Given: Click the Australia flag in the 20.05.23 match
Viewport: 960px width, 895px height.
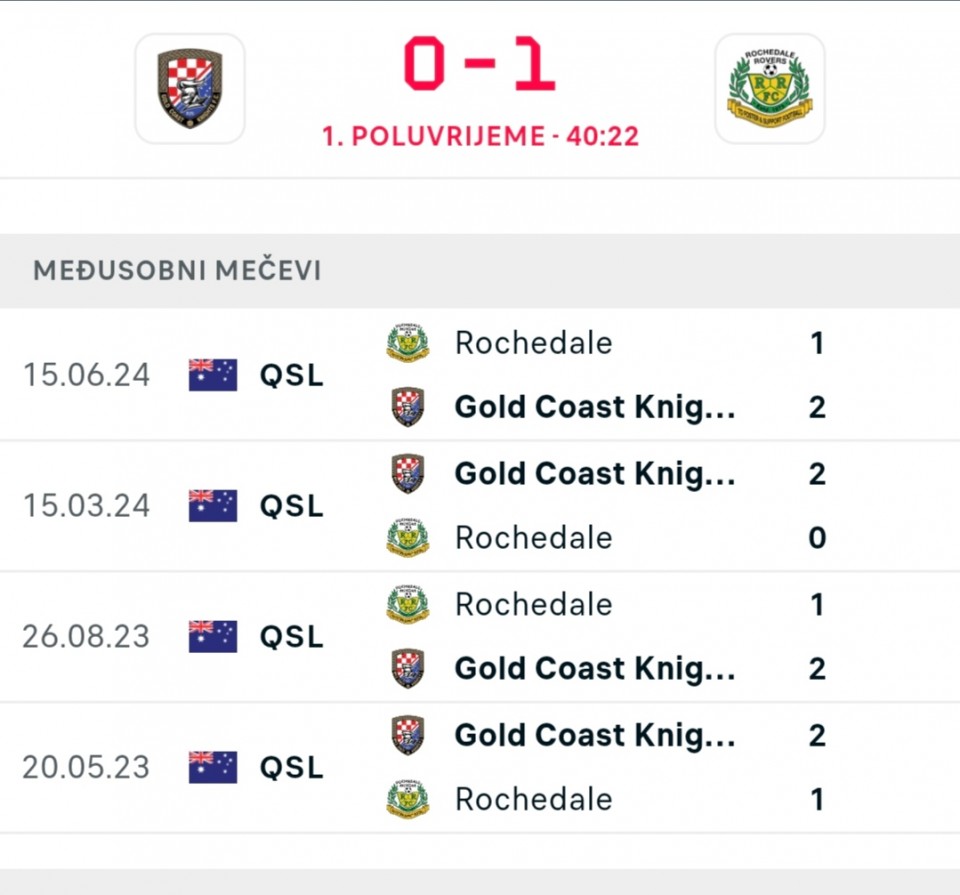Looking at the screenshot, I should point(213,767).
